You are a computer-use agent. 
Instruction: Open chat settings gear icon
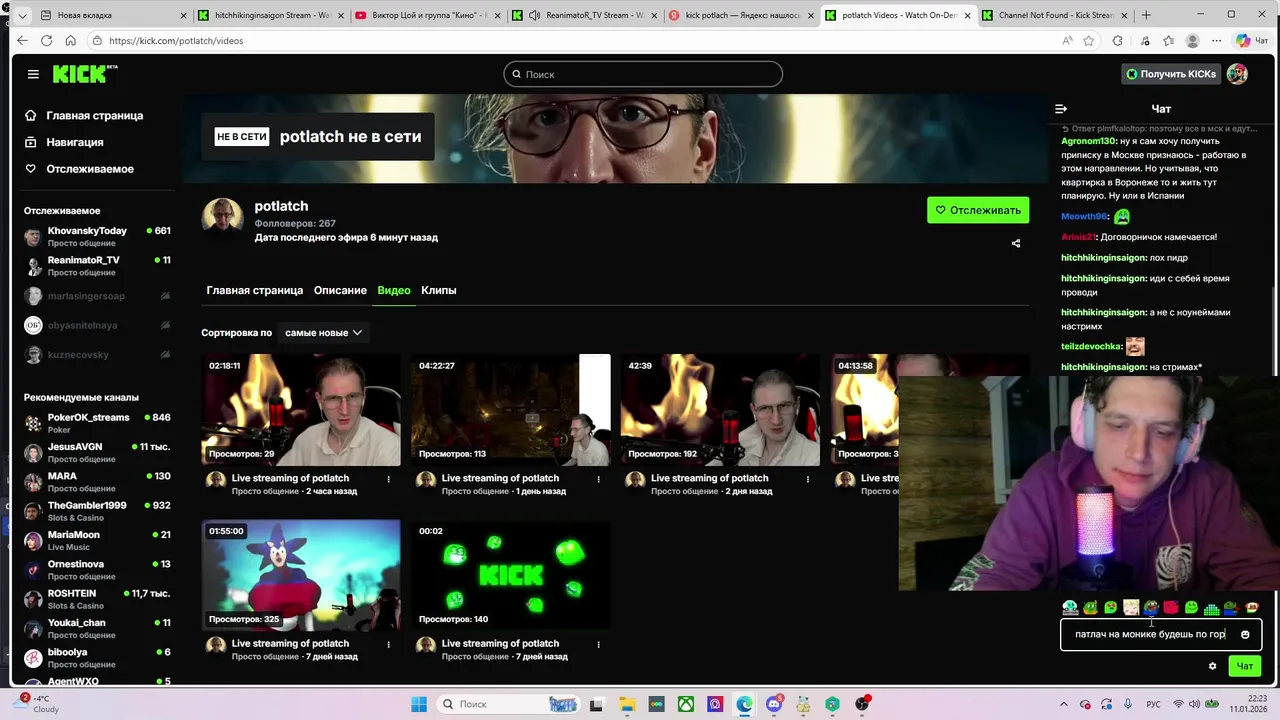coord(1212,666)
